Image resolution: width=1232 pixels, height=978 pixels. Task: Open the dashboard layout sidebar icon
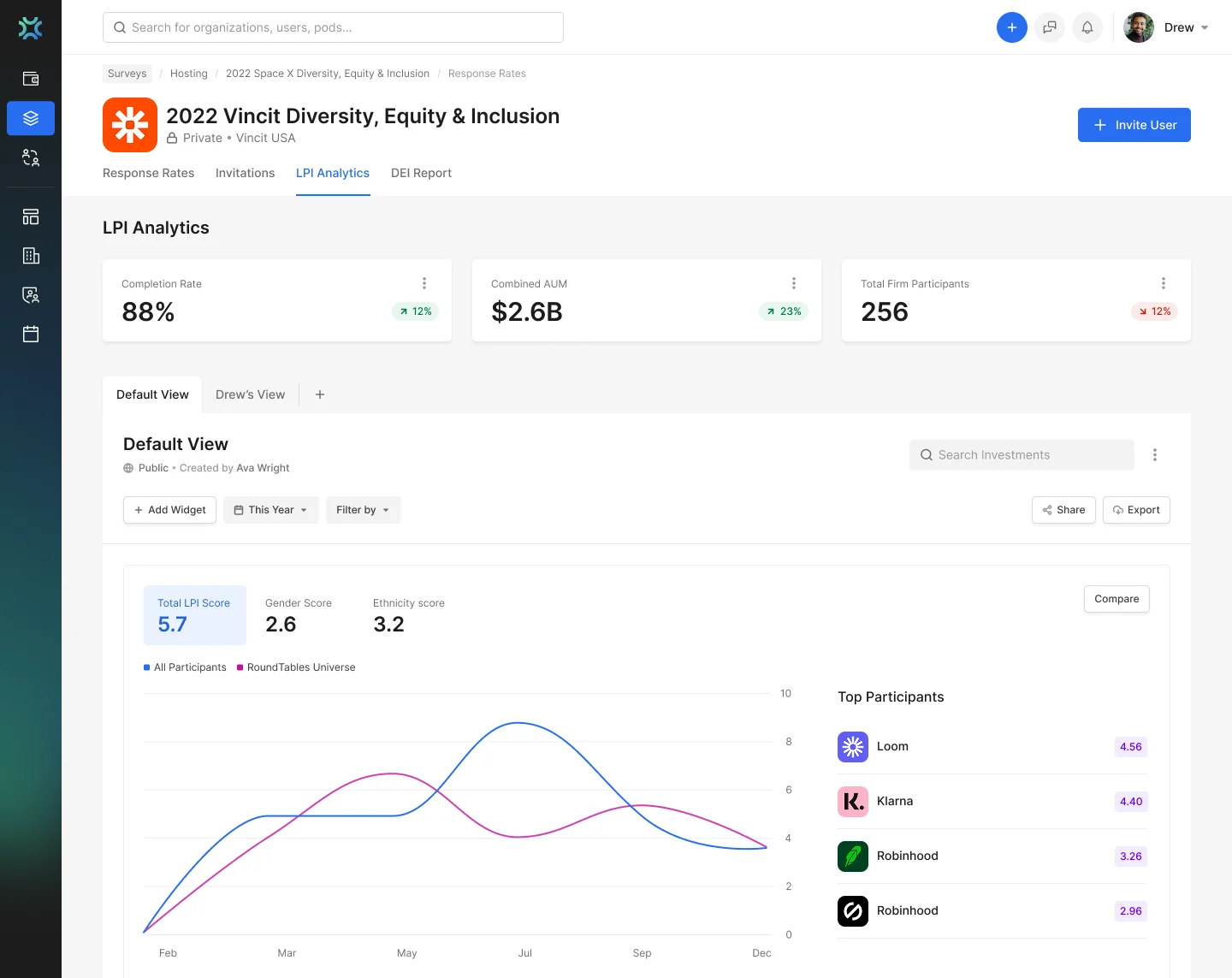pyautogui.click(x=31, y=216)
